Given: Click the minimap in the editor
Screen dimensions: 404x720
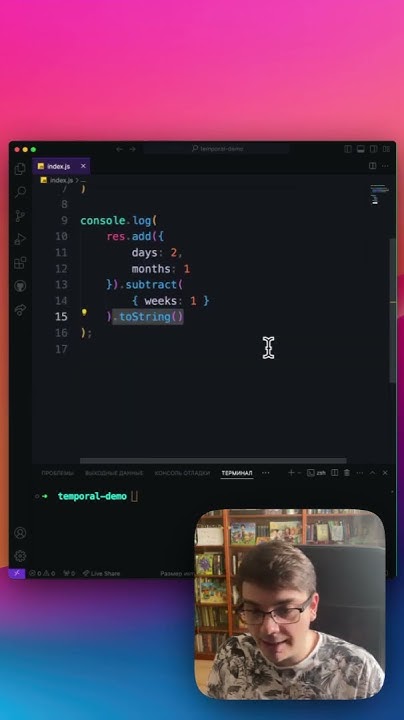Looking at the screenshot, I should (379, 195).
